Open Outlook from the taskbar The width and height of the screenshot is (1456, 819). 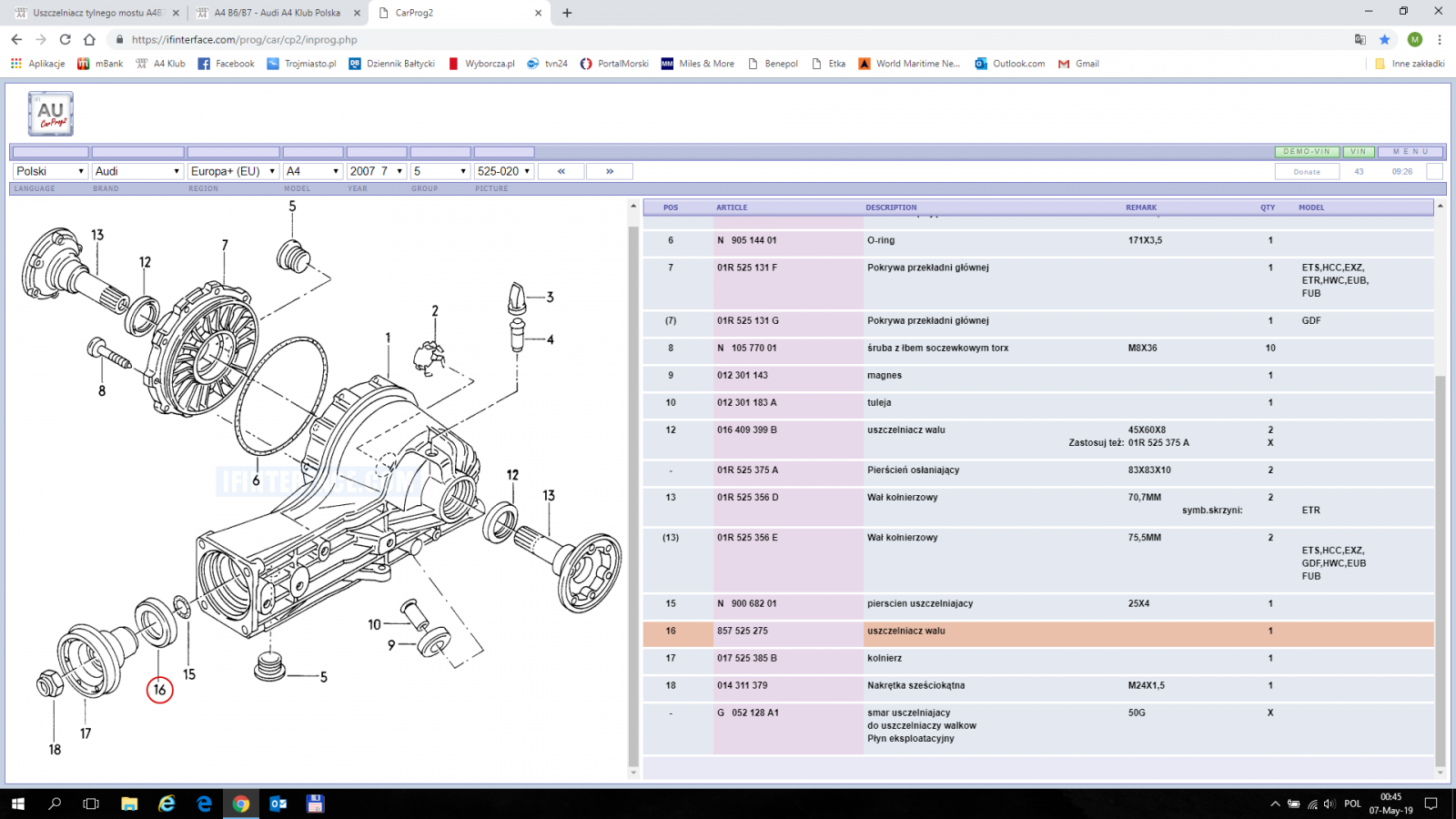pyautogui.click(x=278, y=804)
